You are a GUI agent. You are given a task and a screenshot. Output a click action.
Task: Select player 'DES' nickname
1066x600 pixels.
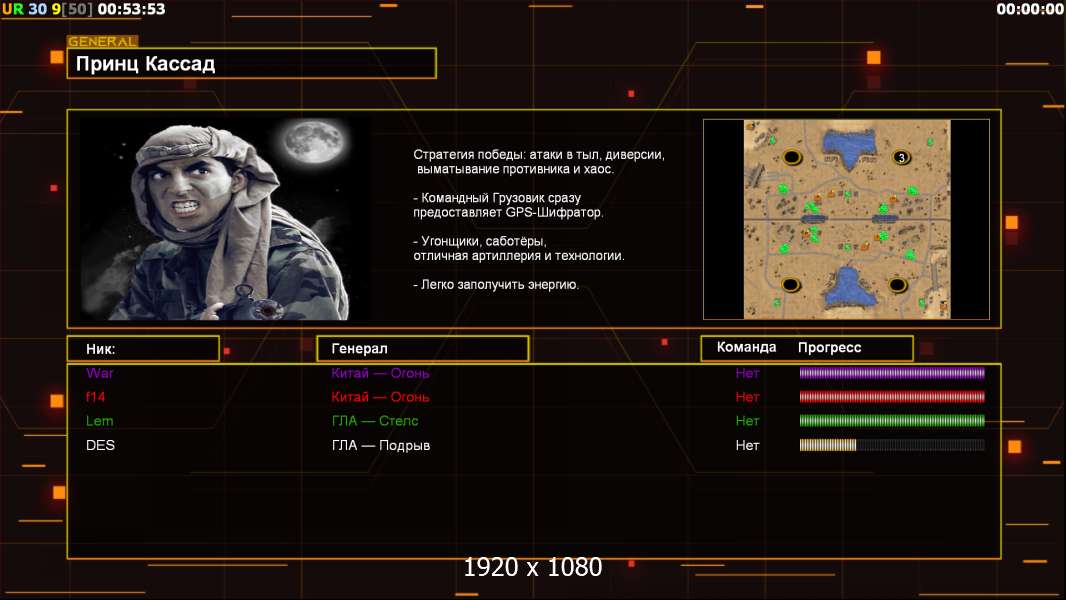101,445
